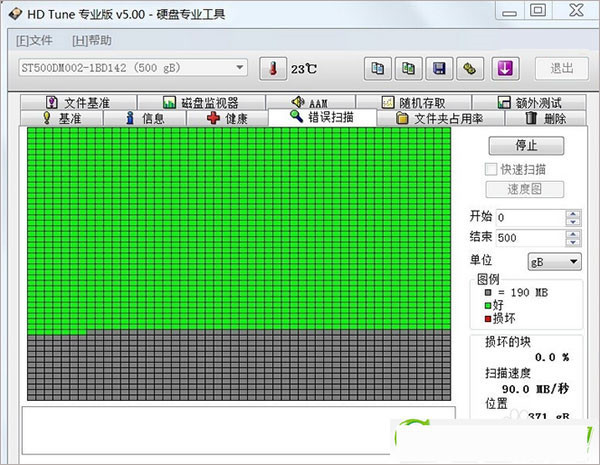Switch to the 信息 (Info) tab
The width and height of the screenshot is (600, 465).
[144, 118]
